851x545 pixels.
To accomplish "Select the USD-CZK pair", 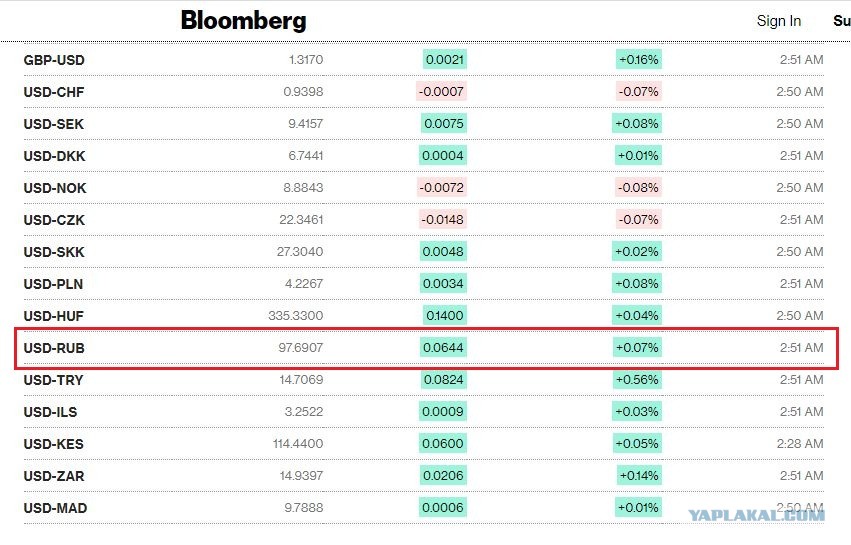I will point(54,220).
